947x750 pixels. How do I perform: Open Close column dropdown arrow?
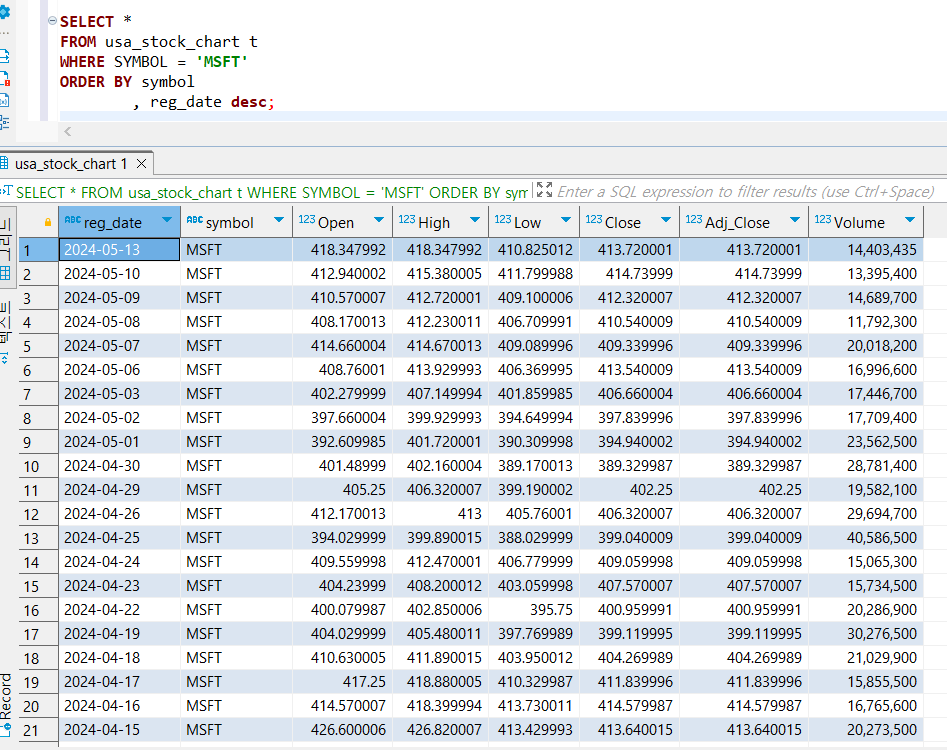[666, 220]
